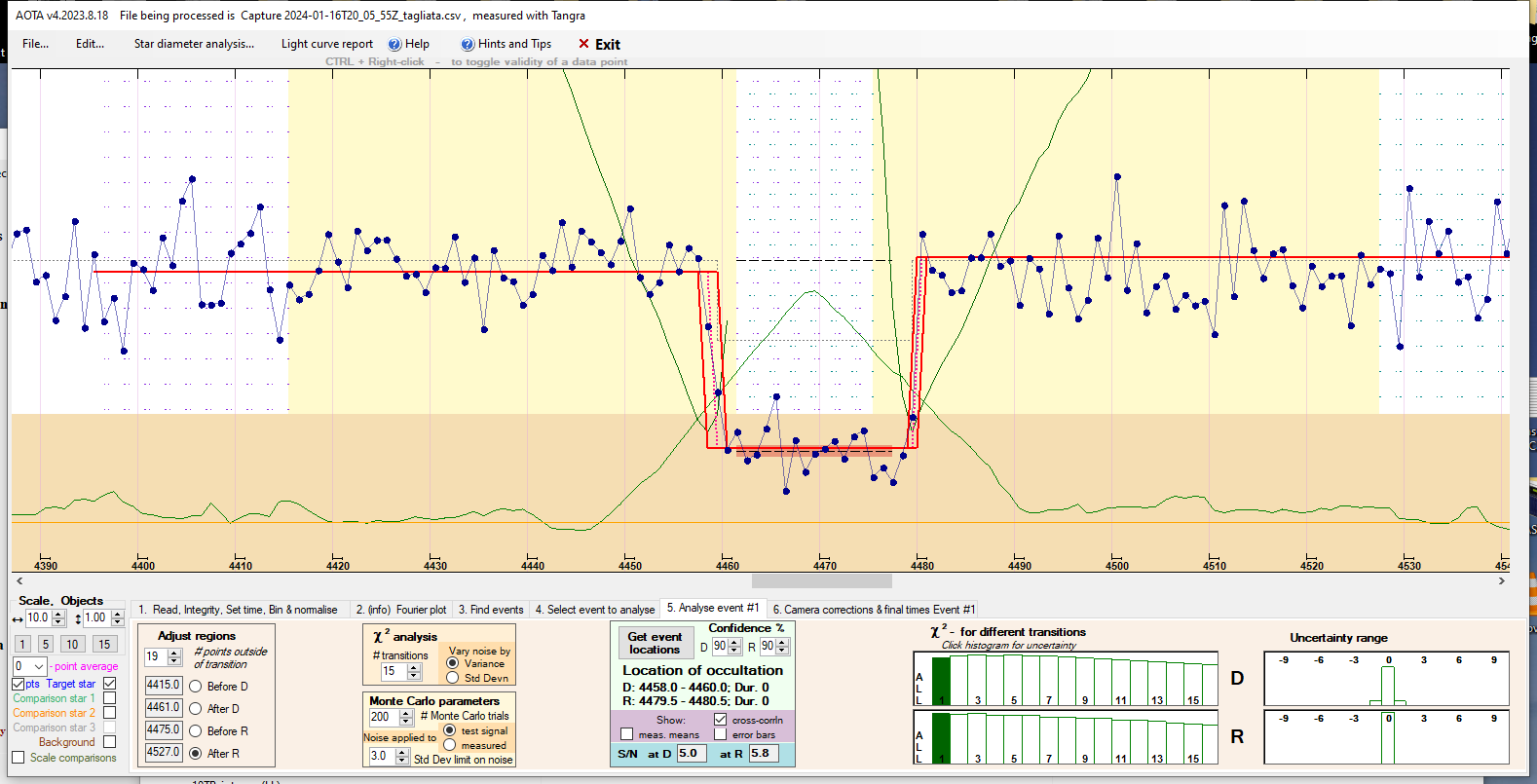This screenshot has height=784, width=1537.
Task: Click bar 1 in R chi-squared histogram
Action: [x=941, y=738]
